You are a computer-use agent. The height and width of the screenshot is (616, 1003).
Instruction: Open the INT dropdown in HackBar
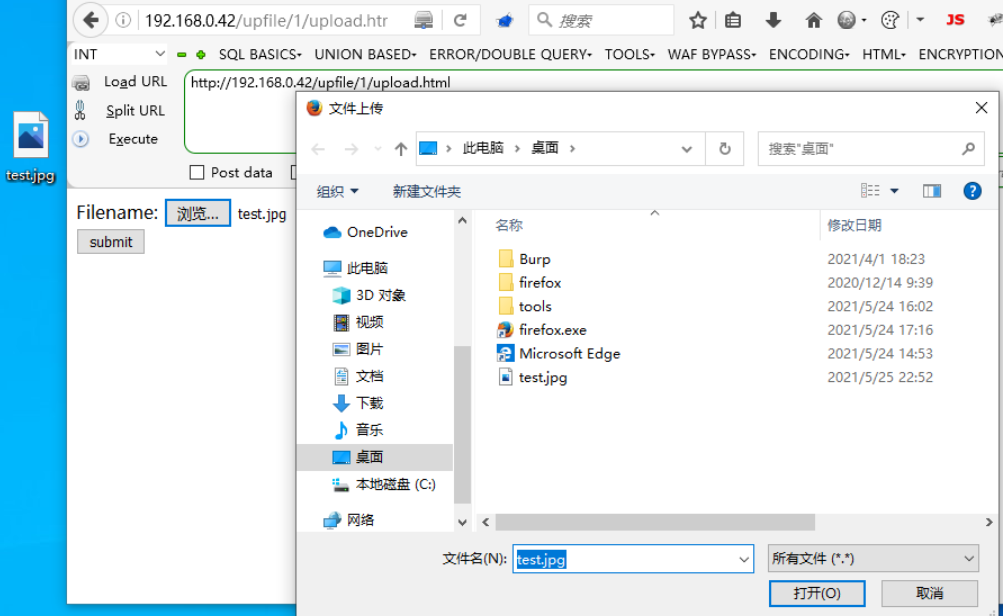coord(118,54)
